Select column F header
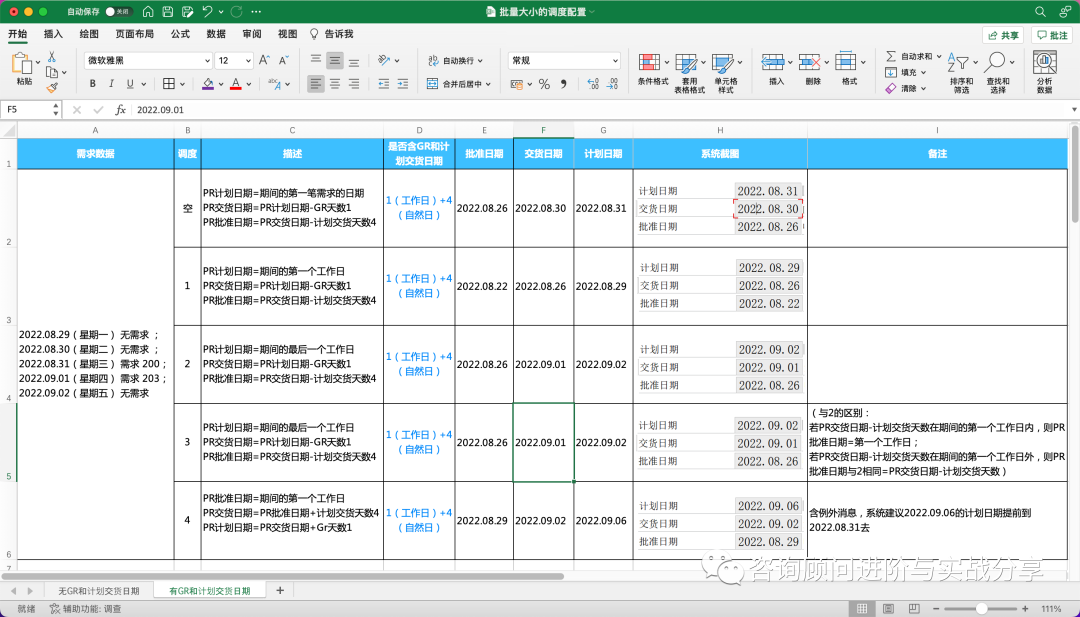The width and height of the screenshot is (1080, 617). point(543,130)
